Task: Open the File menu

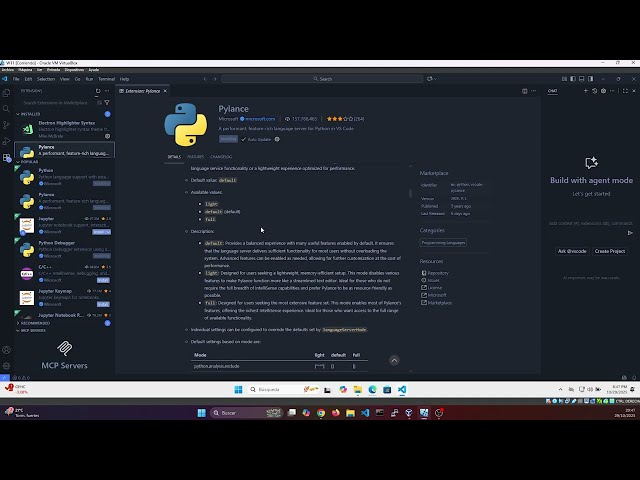Action: pyautogui.click(x=16, y=79)
